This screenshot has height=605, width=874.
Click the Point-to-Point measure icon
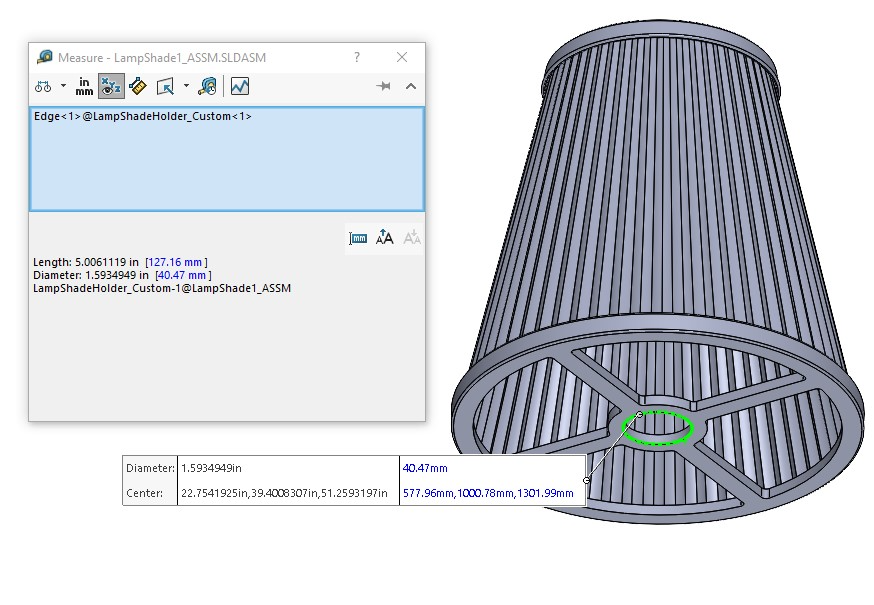pyautogui.click(x=138, y=86)
